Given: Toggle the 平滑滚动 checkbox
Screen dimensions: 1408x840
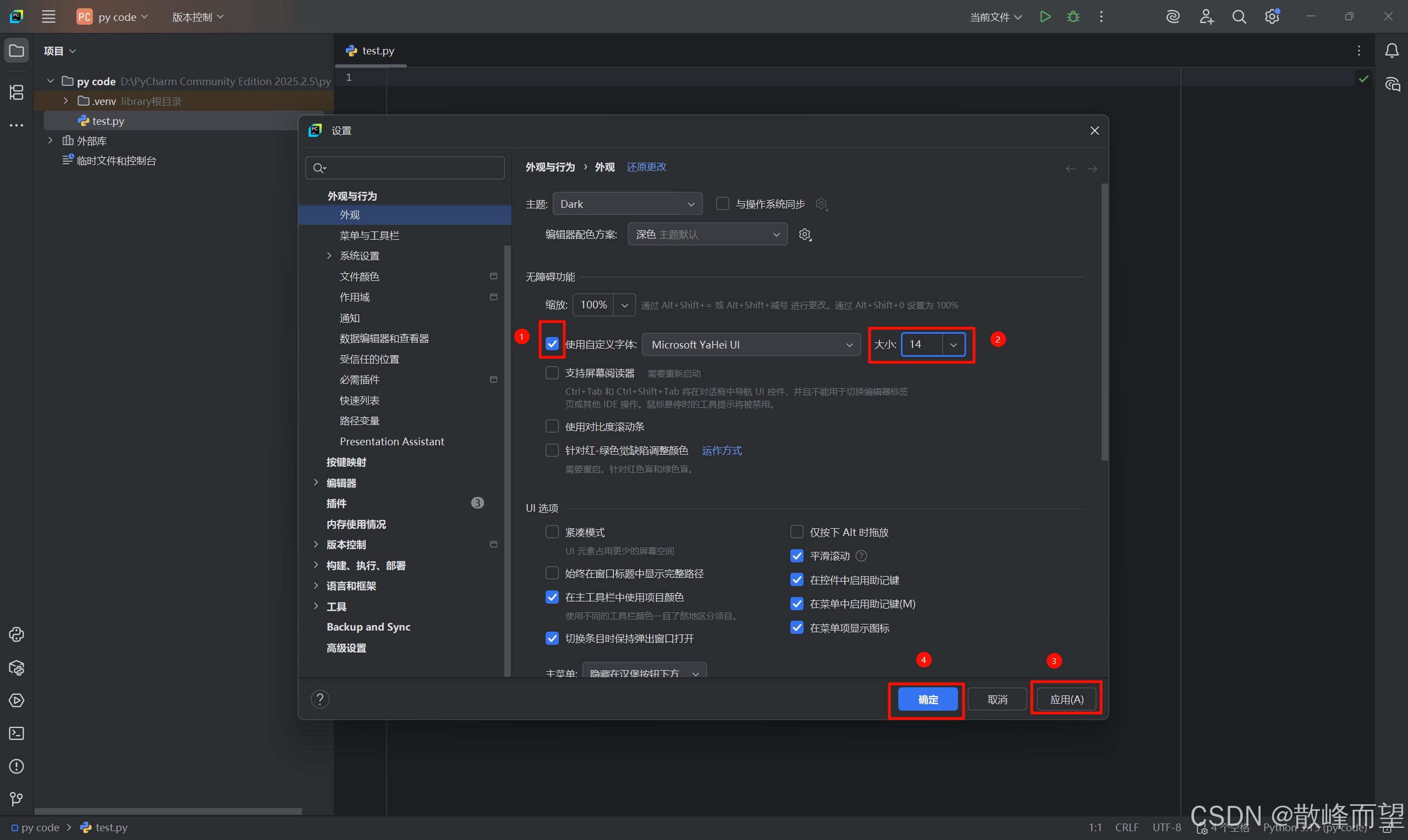Looking at the screenshot, I should pyautogui.click(x=796, y=555).
